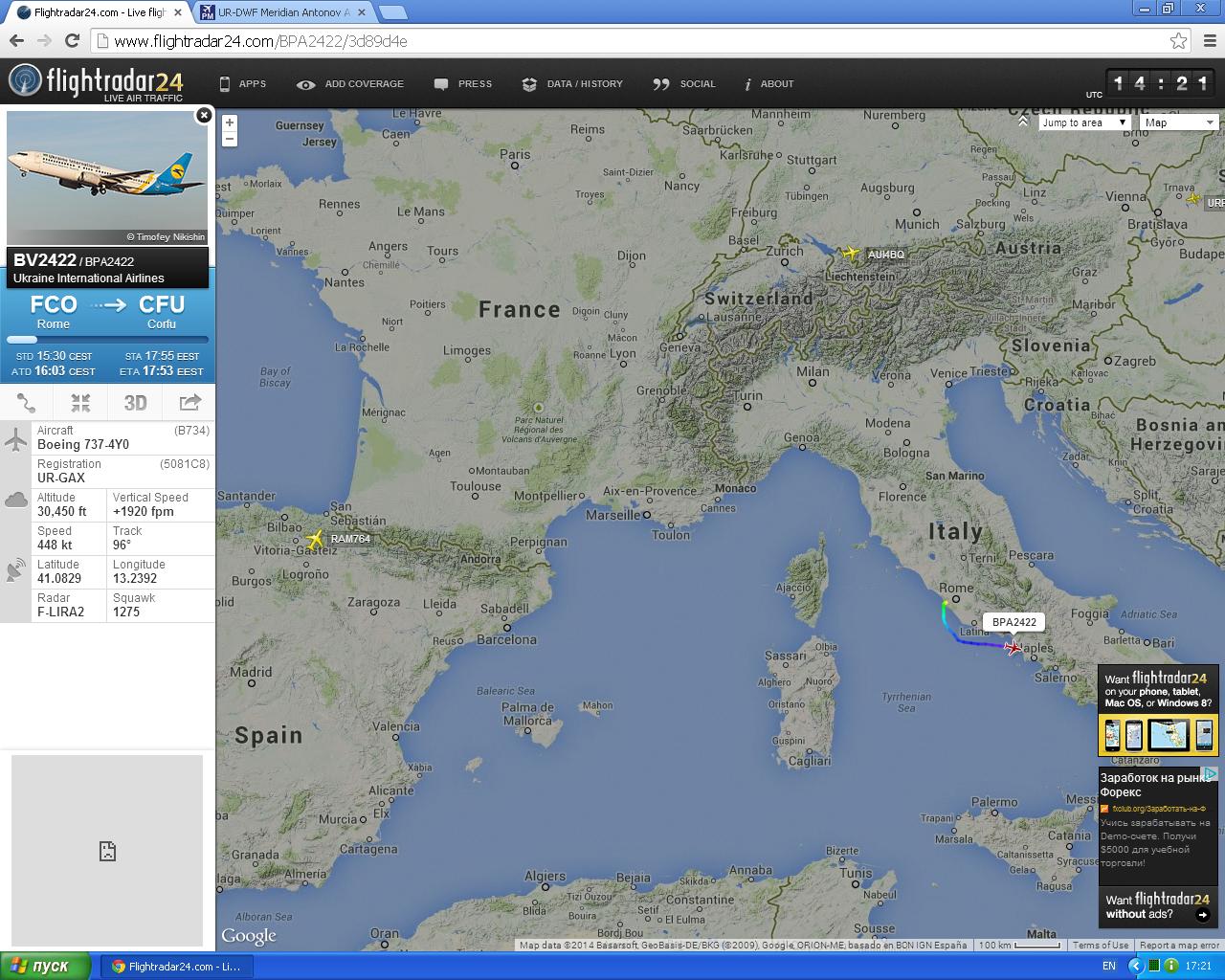The width and height of the screenshot is (1225, 980).
Task: Click the EN language indicator
Action: pos(1109,967)
